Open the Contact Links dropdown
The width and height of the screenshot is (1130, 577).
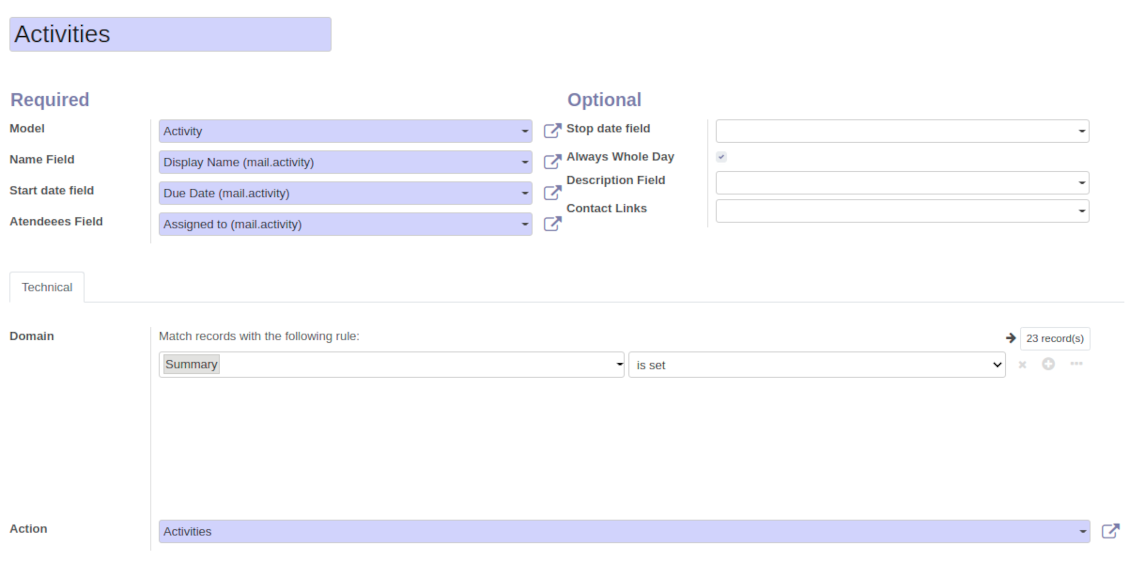tap(902, 211)
